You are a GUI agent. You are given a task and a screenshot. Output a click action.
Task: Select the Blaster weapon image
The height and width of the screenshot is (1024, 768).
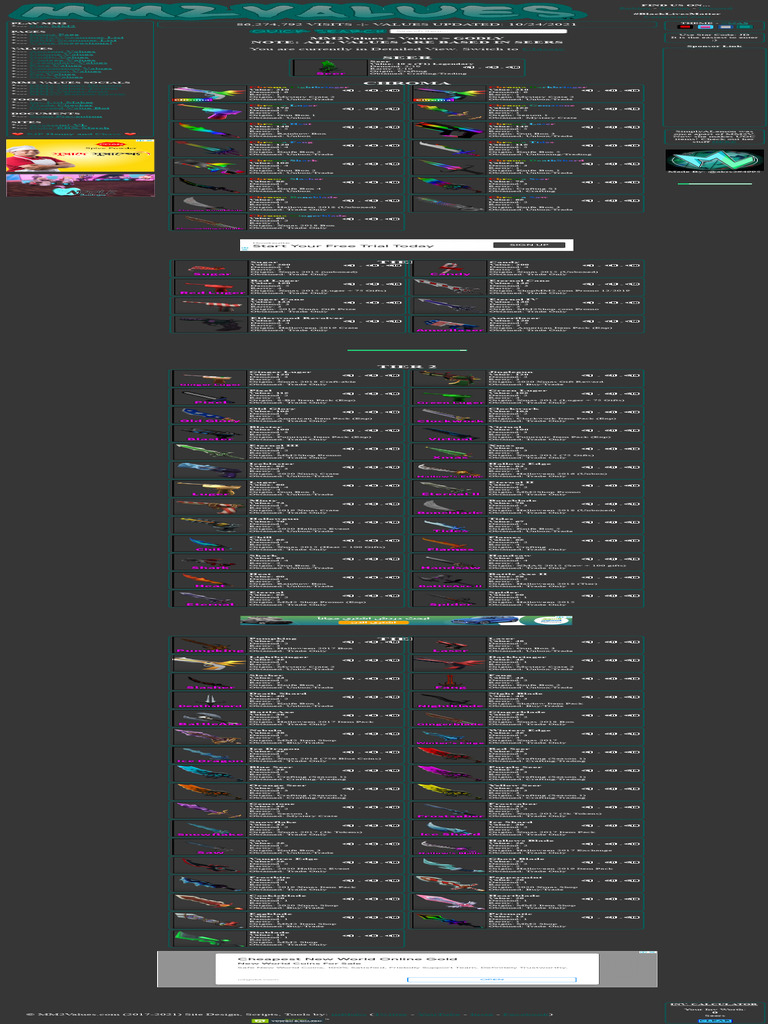click(x=210, y=434)
